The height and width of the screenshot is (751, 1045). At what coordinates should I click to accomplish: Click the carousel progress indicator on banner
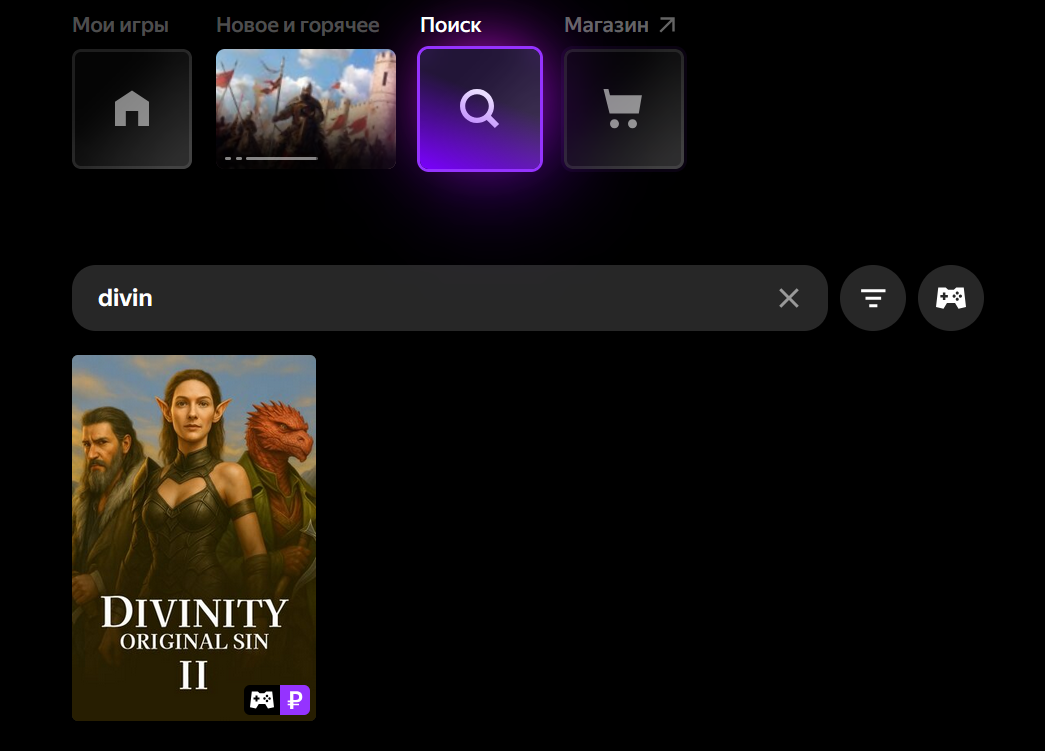(x=271, y=159)
